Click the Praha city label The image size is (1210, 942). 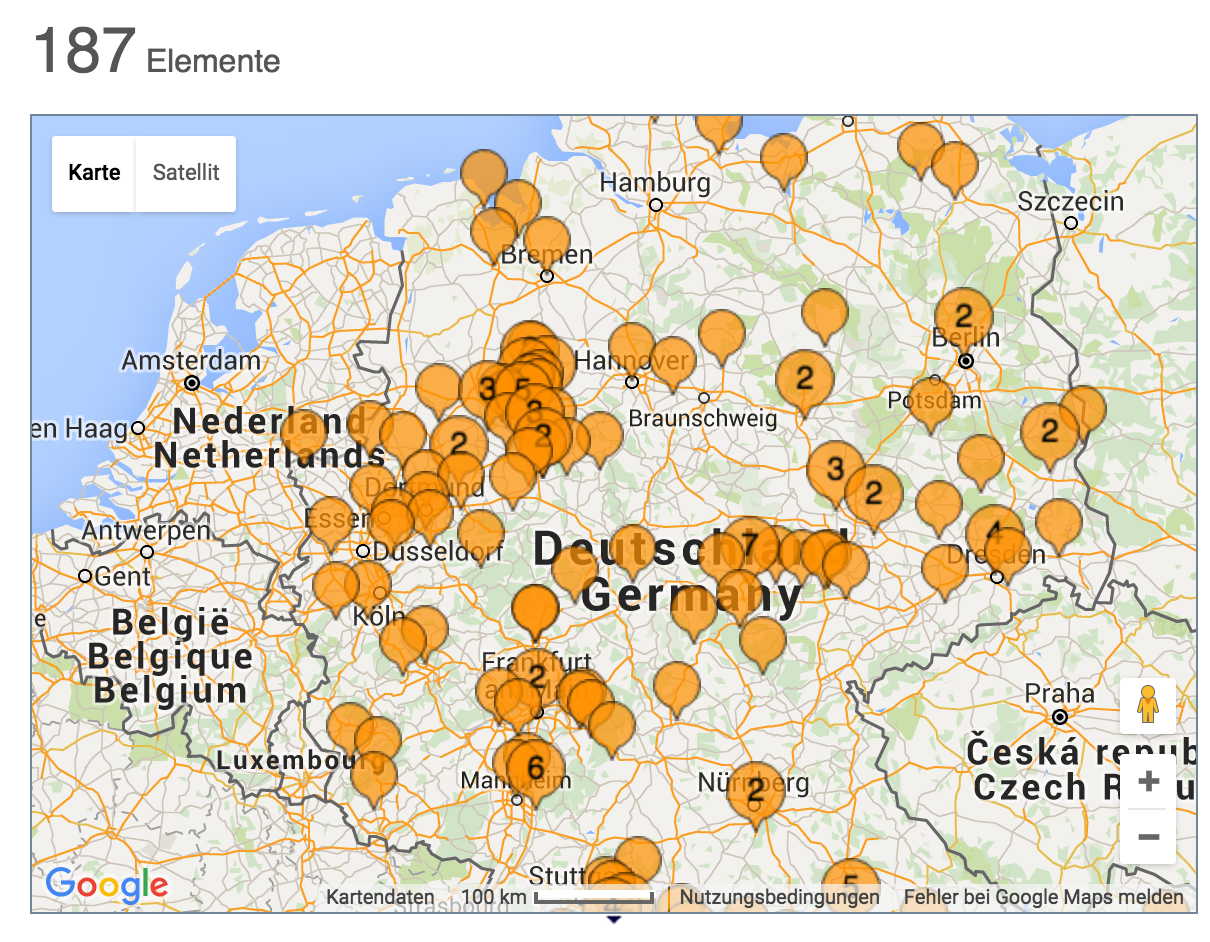[x=1060, y=692]
